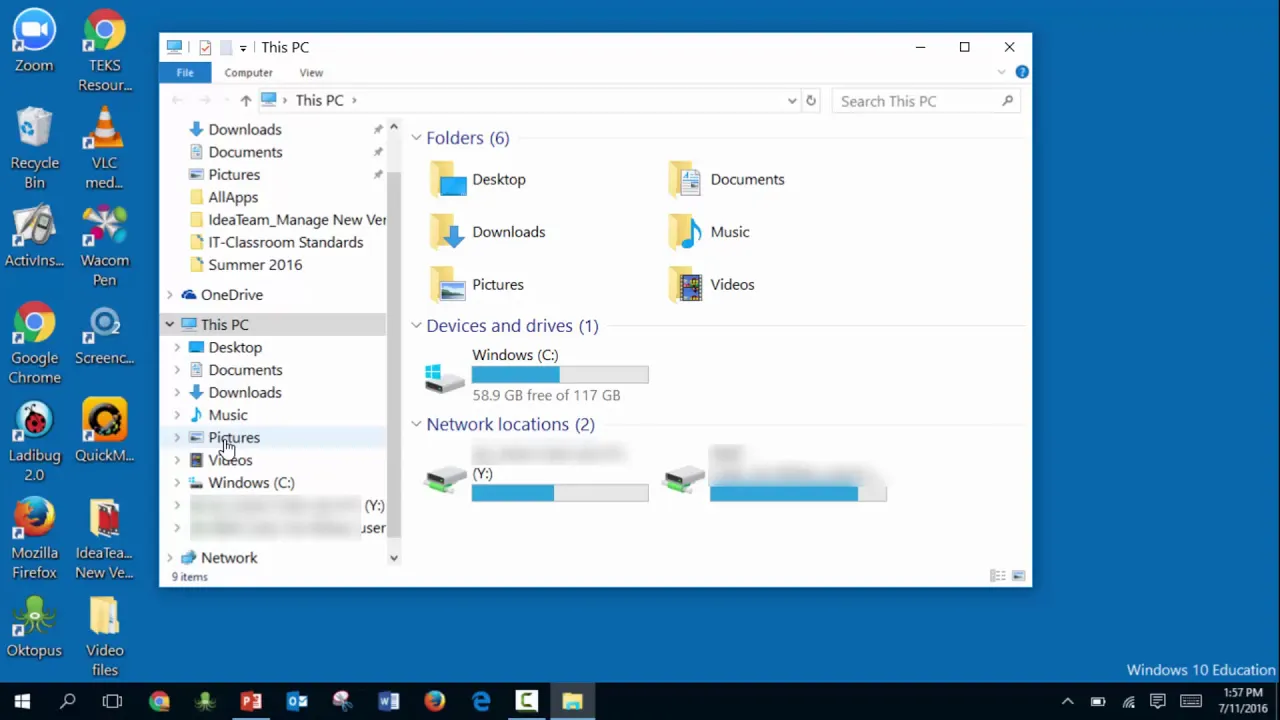Select Summer 2016 in Quick access
1280x720 pixels.
click(255, 265)
